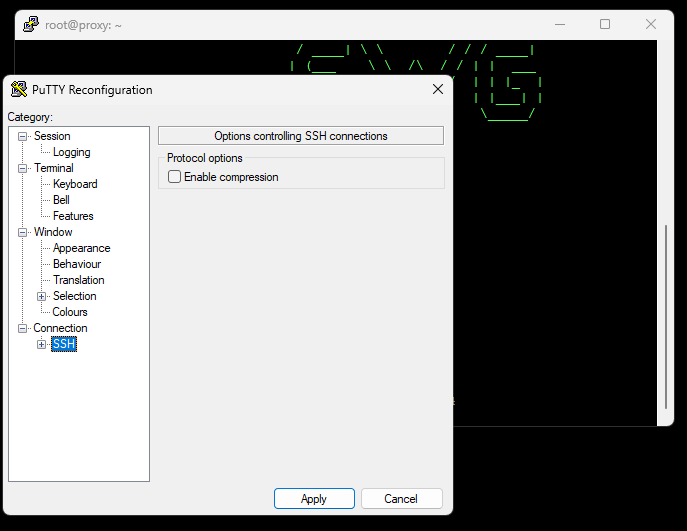Select the Terminal category
This screenshot has height=531, width=687.
[54, 168]
